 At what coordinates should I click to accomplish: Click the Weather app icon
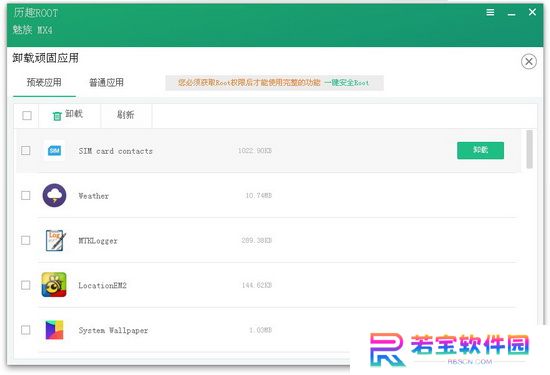click(x=54, y=195)
